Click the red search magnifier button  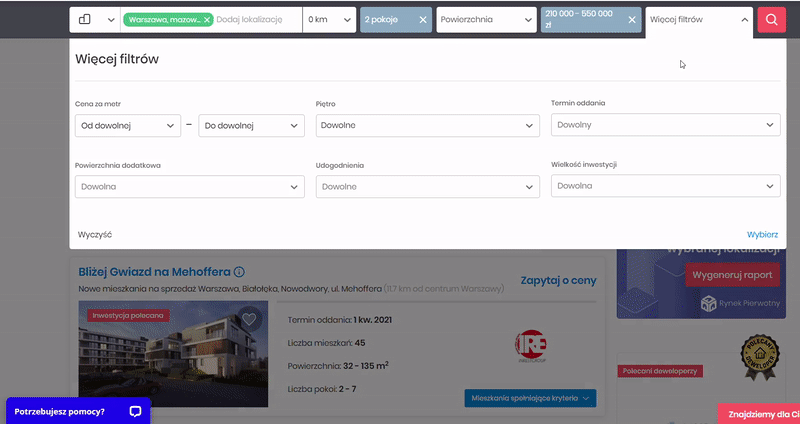(771, 20)
